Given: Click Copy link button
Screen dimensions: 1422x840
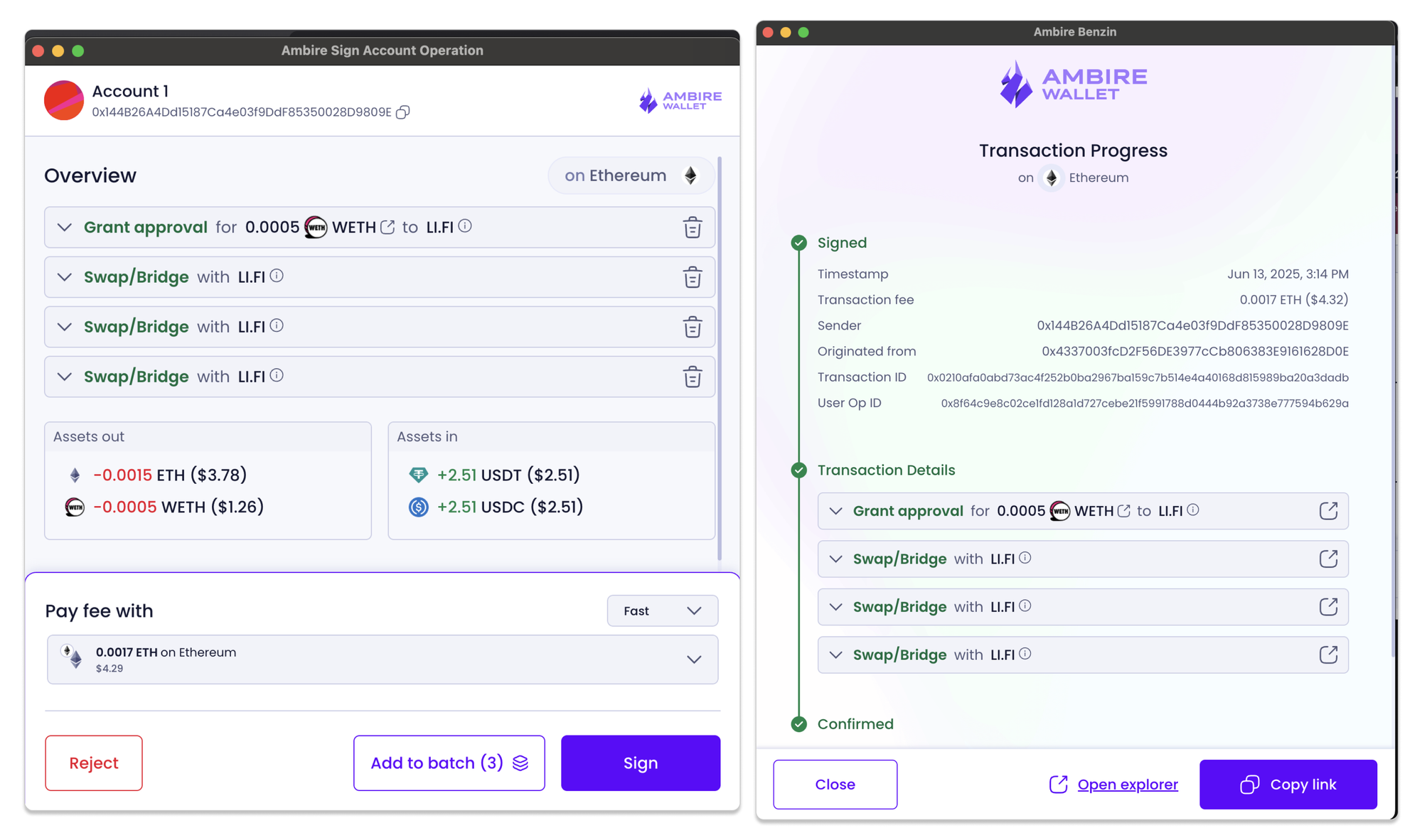Looking at the screenshot, I should [1288, 785].
